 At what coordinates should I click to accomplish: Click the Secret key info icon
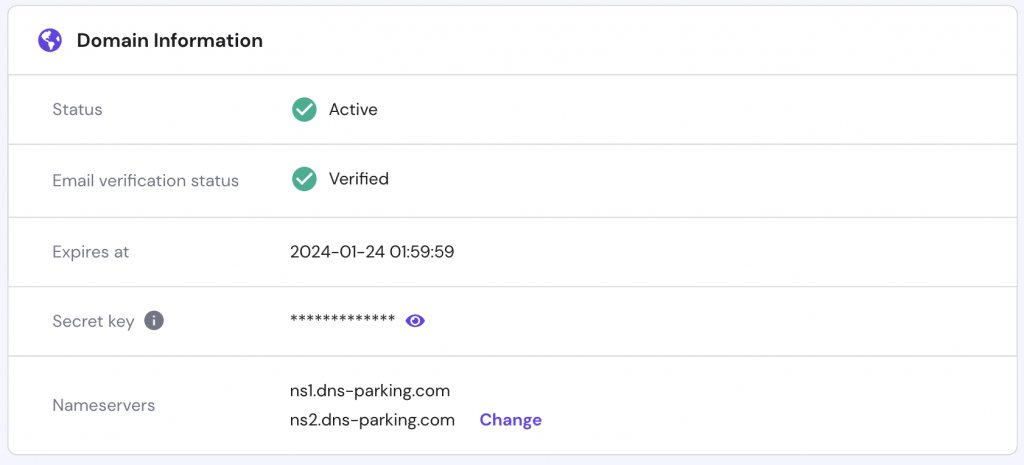pos(154,321)
